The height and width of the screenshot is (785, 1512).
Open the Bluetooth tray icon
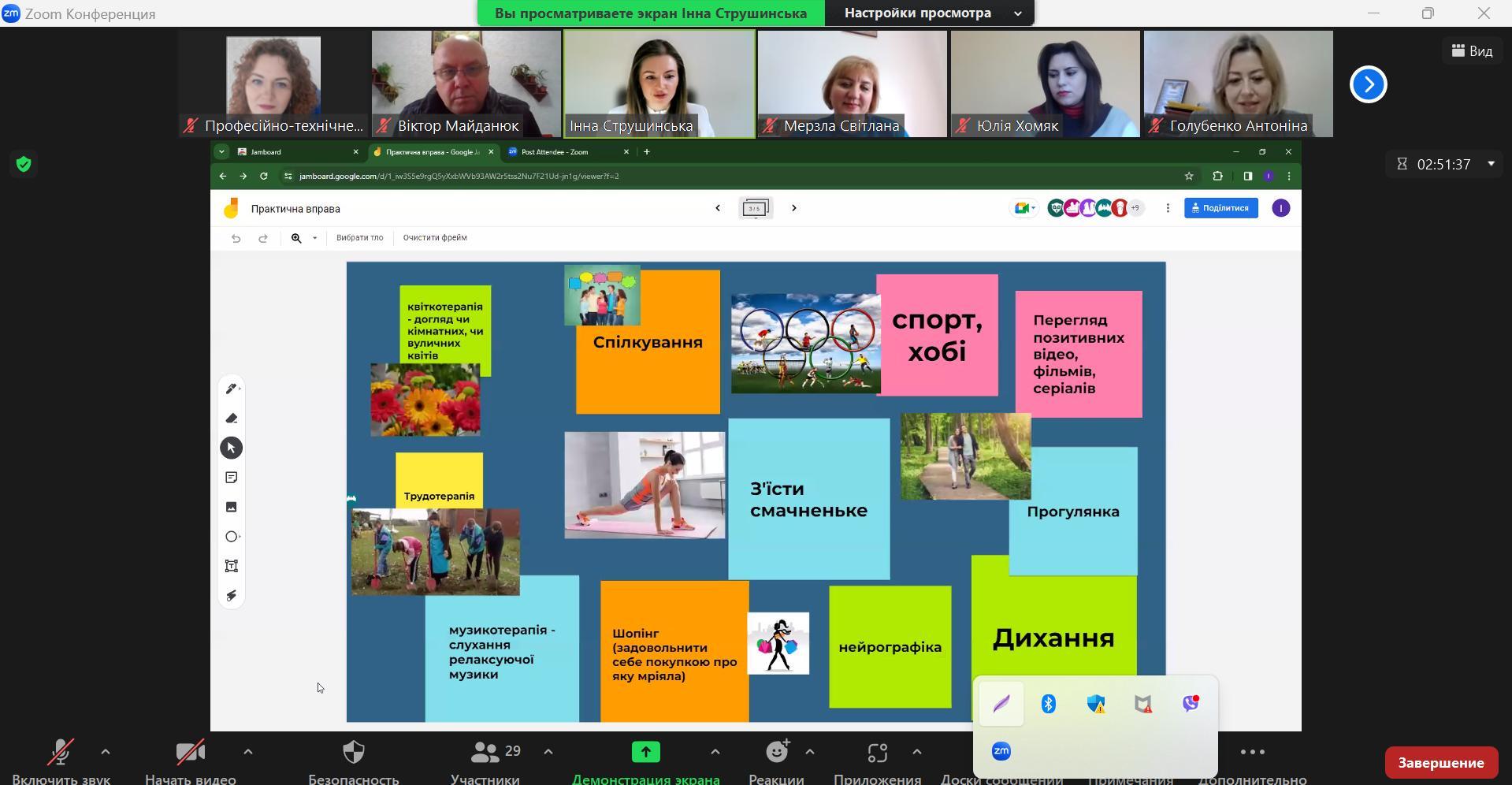pyautogui.click(x=1048, y=704)
